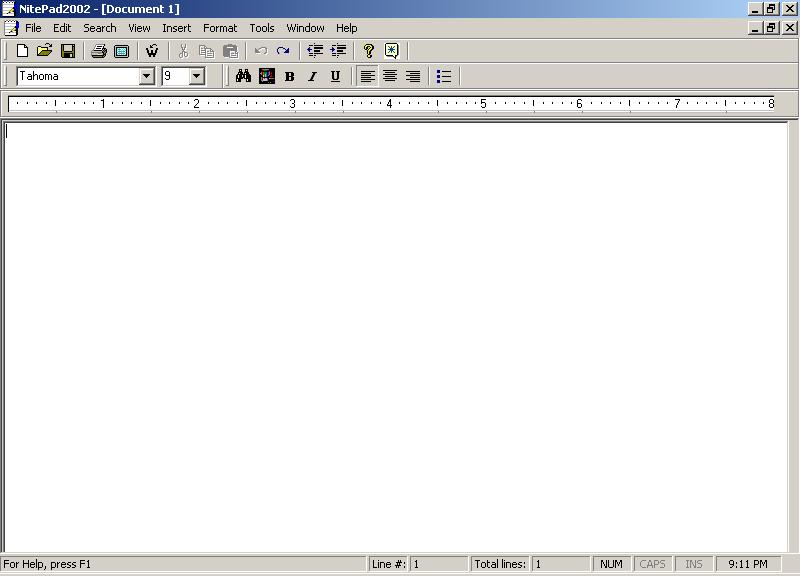Open the font color picker icon
The image size is (800, 576).
pos(267,76)
